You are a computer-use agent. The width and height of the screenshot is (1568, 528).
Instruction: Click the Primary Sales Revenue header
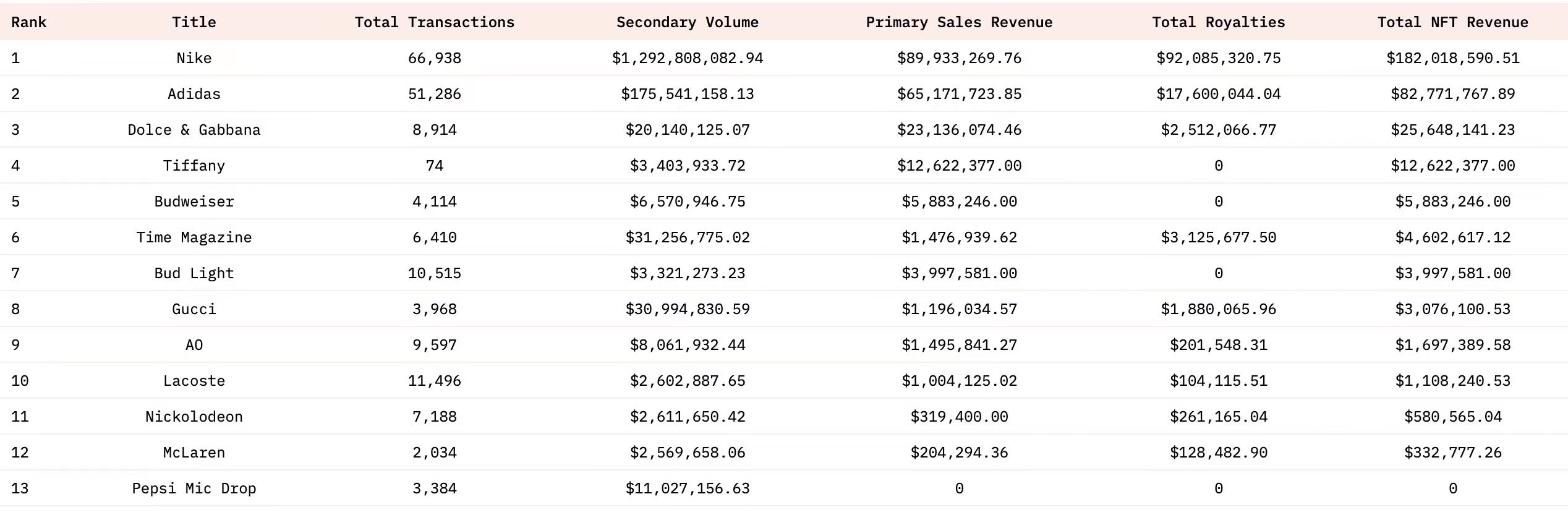click(958, 22)
